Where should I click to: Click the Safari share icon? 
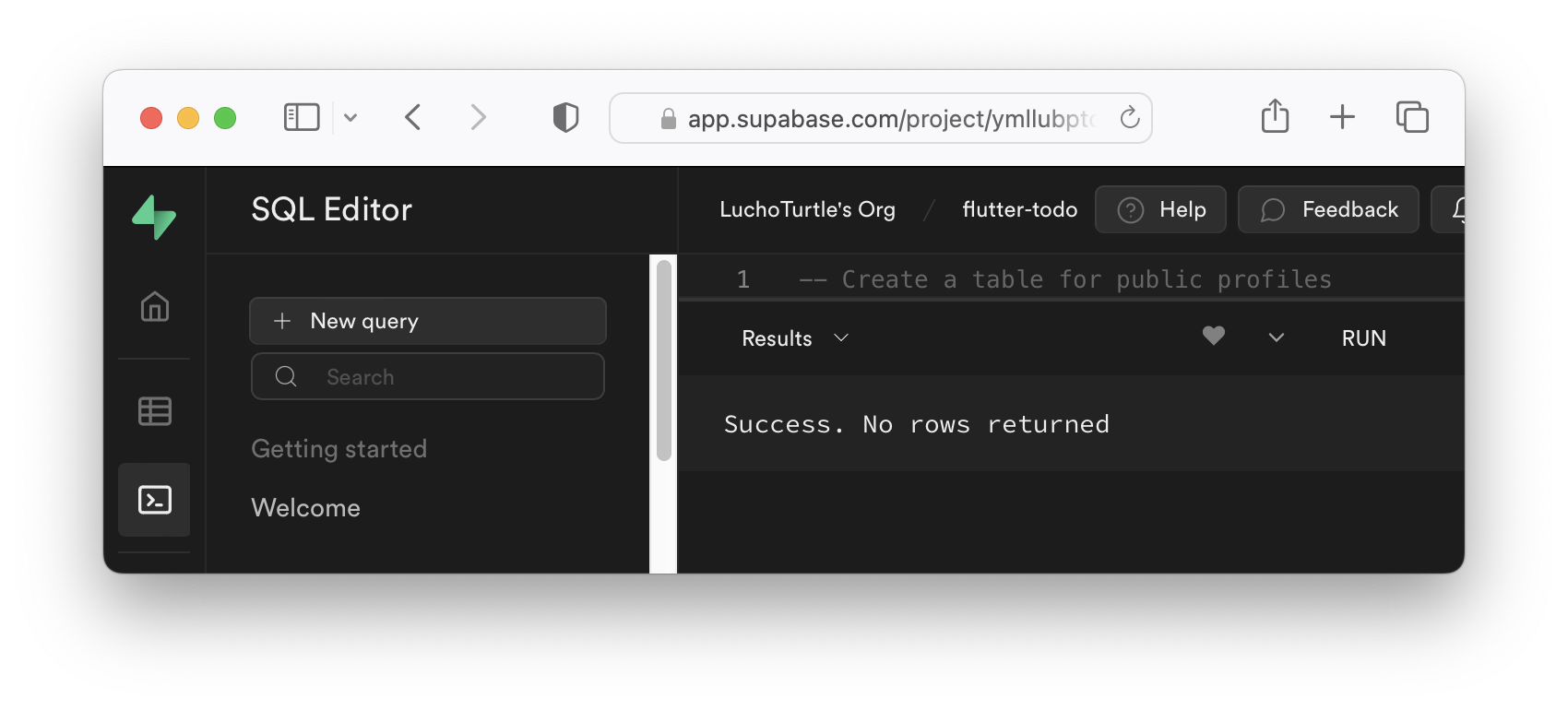coord(1275,117)
